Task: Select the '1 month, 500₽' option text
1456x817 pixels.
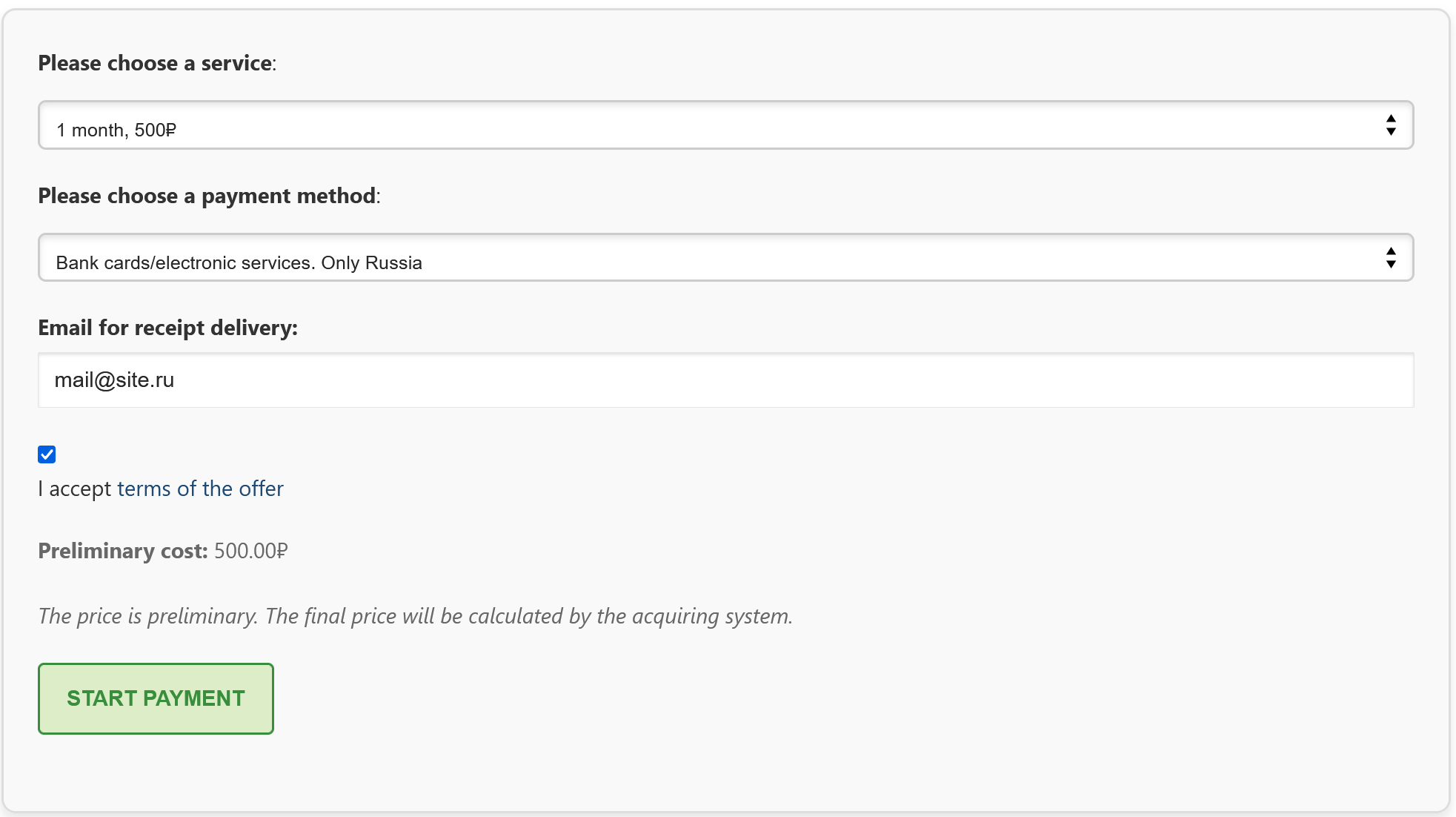Action: point(116,130)
